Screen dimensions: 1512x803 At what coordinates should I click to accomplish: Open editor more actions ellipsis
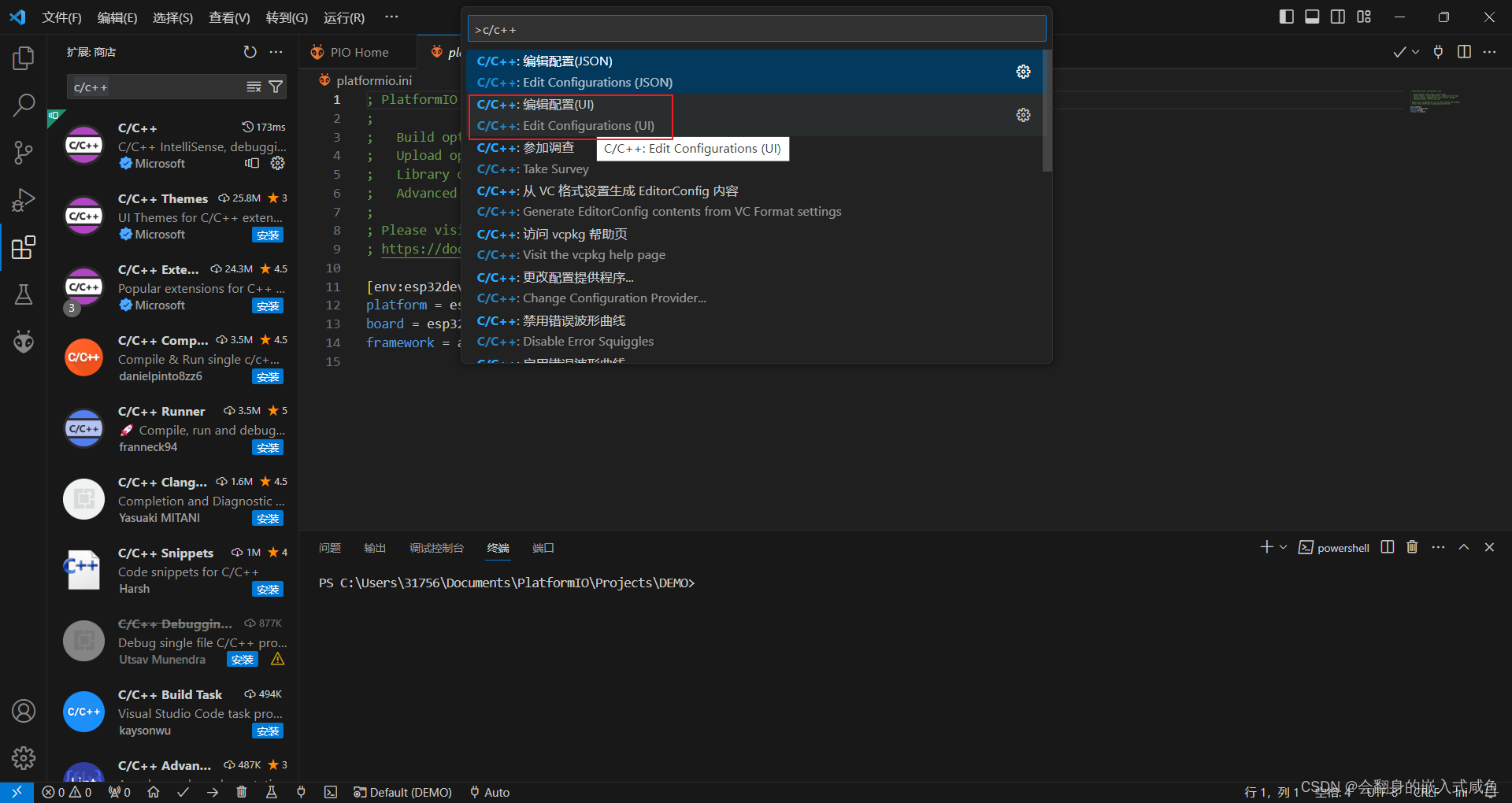pyautogui.click(x=1489, y=52)
